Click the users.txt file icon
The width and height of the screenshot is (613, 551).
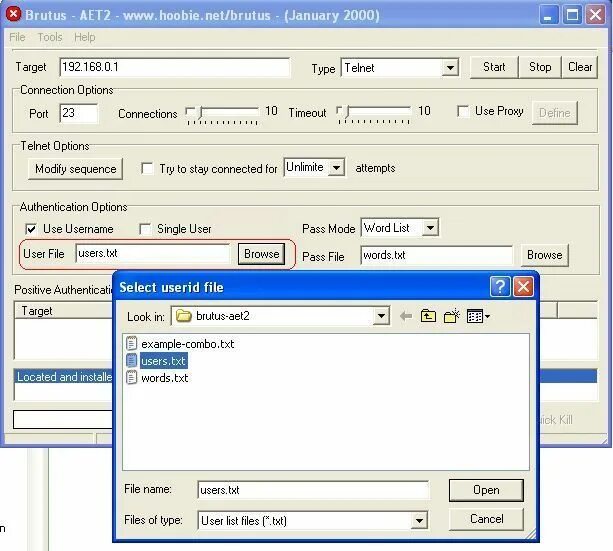[x=132, y=360]
